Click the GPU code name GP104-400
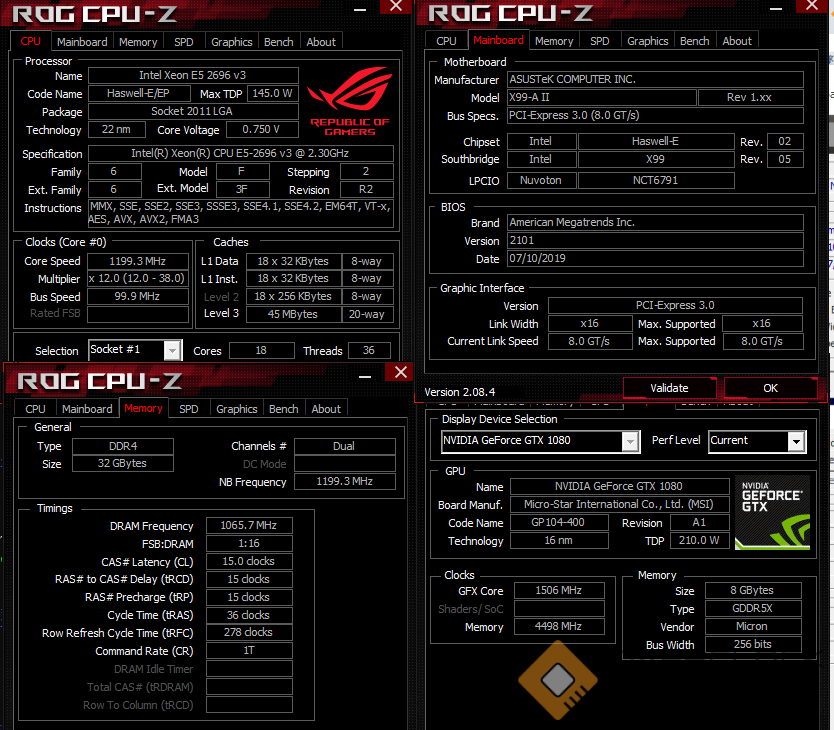 click(558, 522)
